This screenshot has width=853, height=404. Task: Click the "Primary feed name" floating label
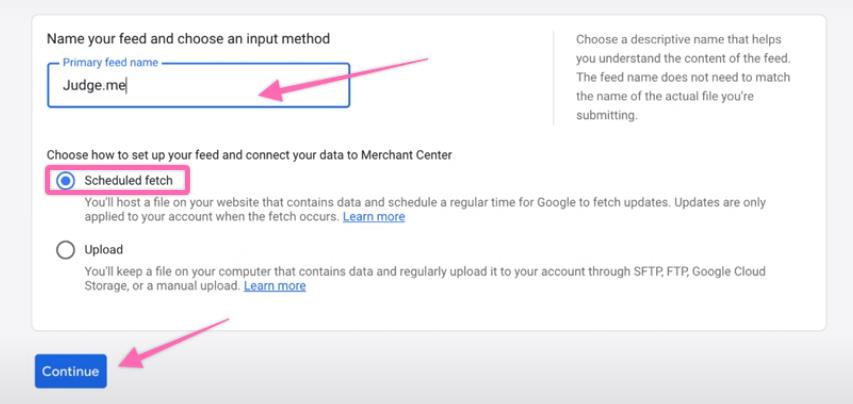click(108, 63)
